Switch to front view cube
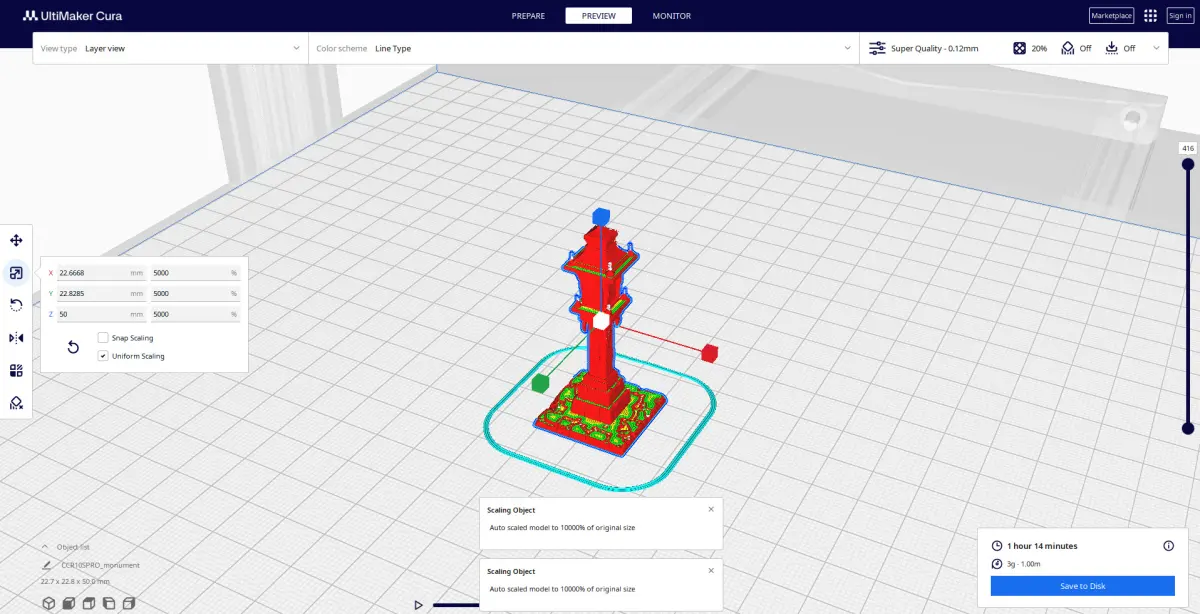Screen dimensions: 1200x614 click(69, 603)
